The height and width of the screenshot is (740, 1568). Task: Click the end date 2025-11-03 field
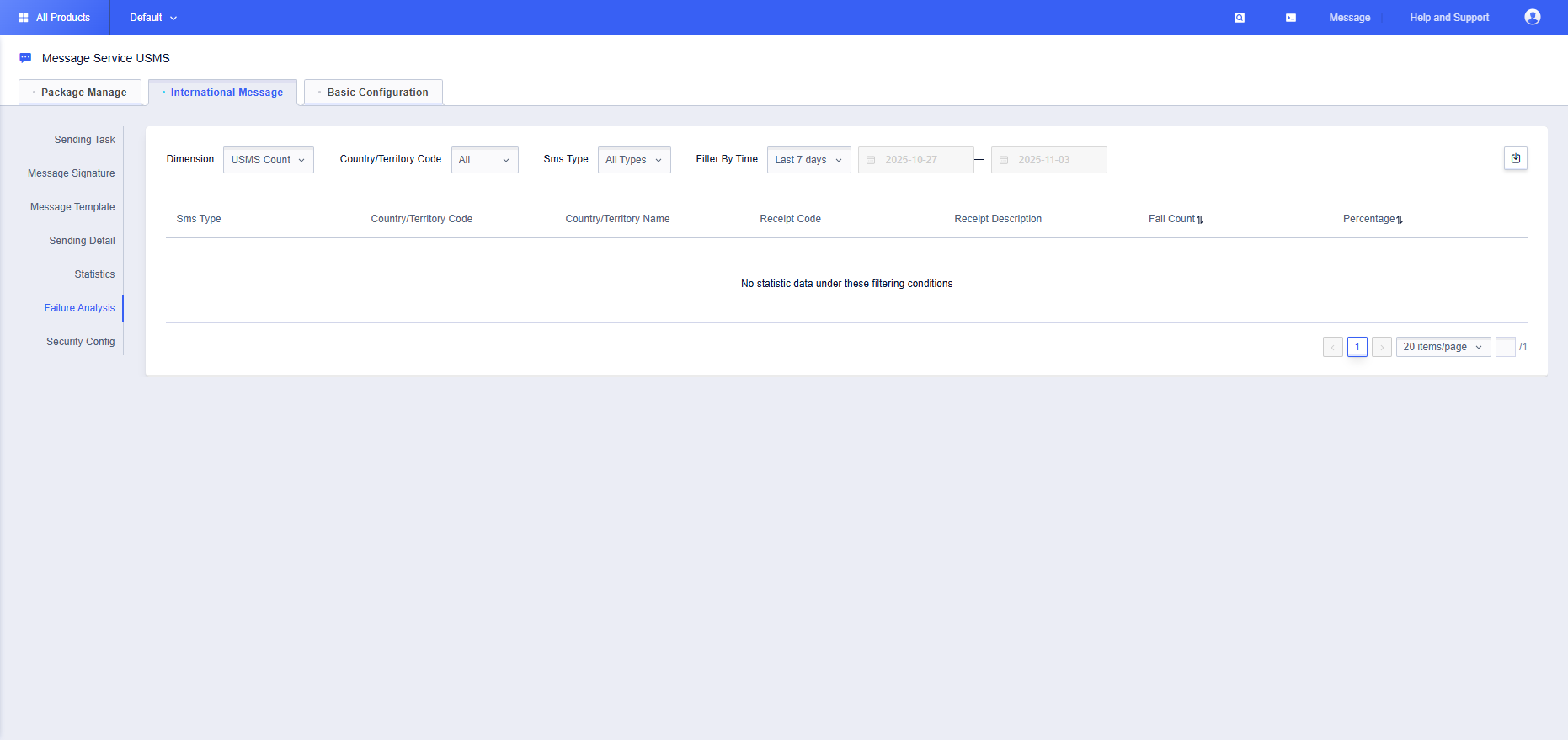1048,160
